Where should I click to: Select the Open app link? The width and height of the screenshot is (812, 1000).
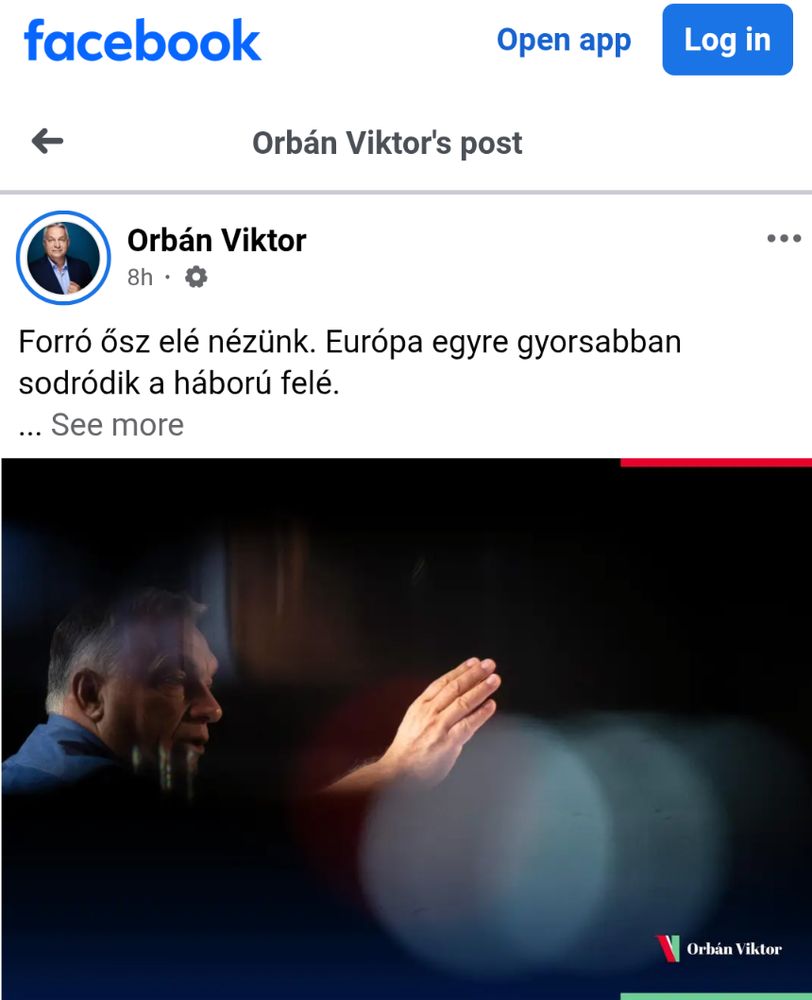pyautogui.click(x=564, y=41)
